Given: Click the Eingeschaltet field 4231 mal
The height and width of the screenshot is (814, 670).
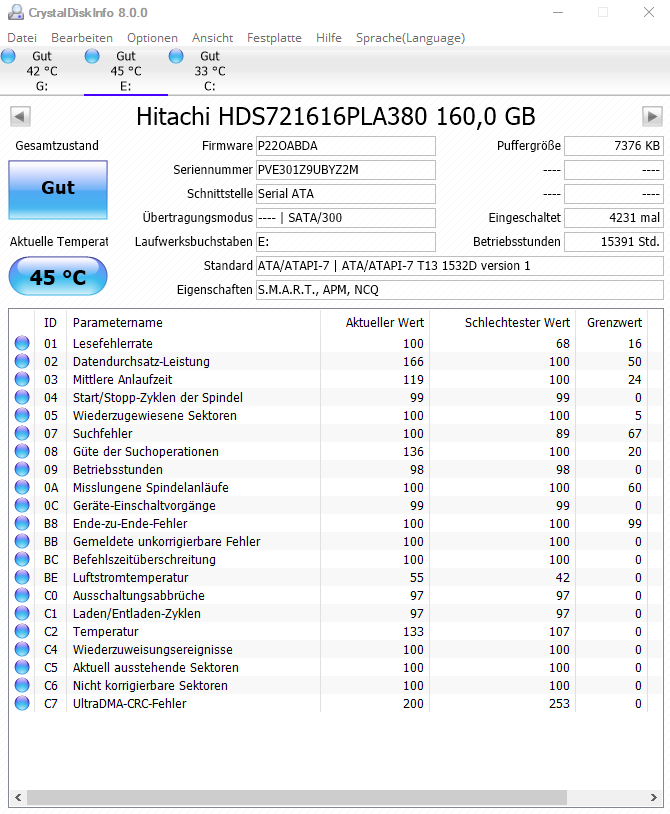Looking at the screenshot, I should (x=614, y=218).
